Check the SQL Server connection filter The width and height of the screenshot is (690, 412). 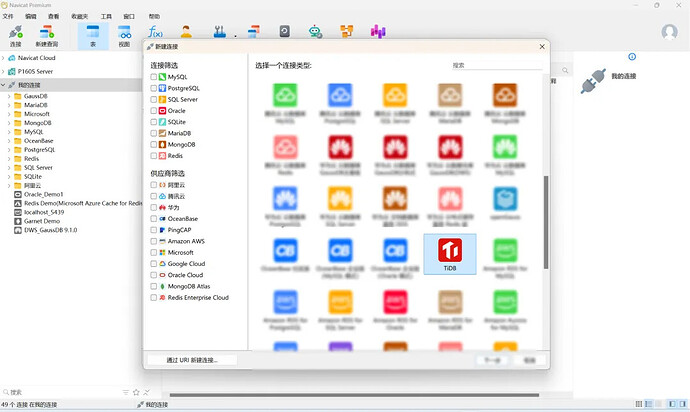pyautogui.click(x=154, y=99)
